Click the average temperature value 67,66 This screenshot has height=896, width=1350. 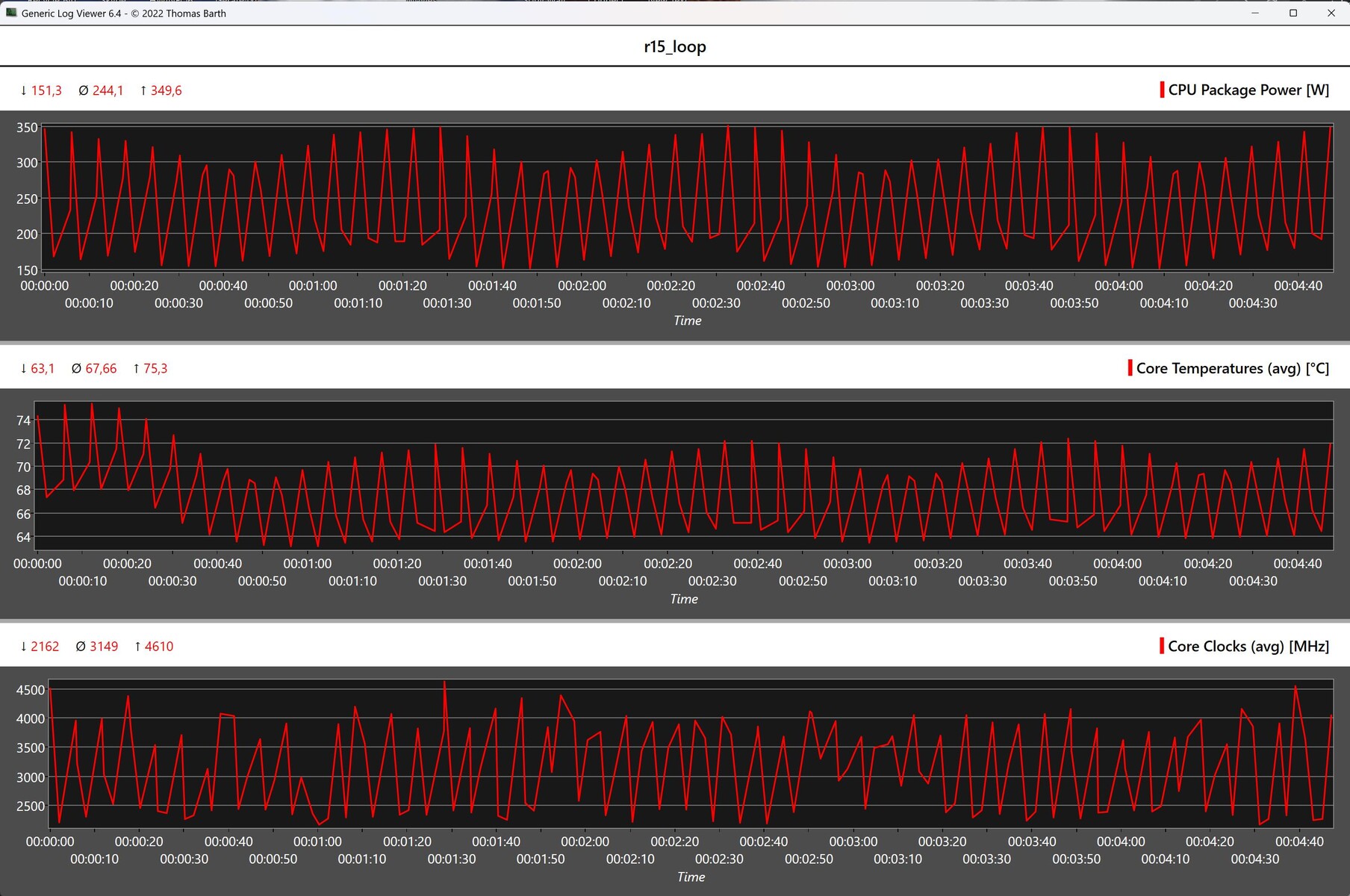click(101, 368)
